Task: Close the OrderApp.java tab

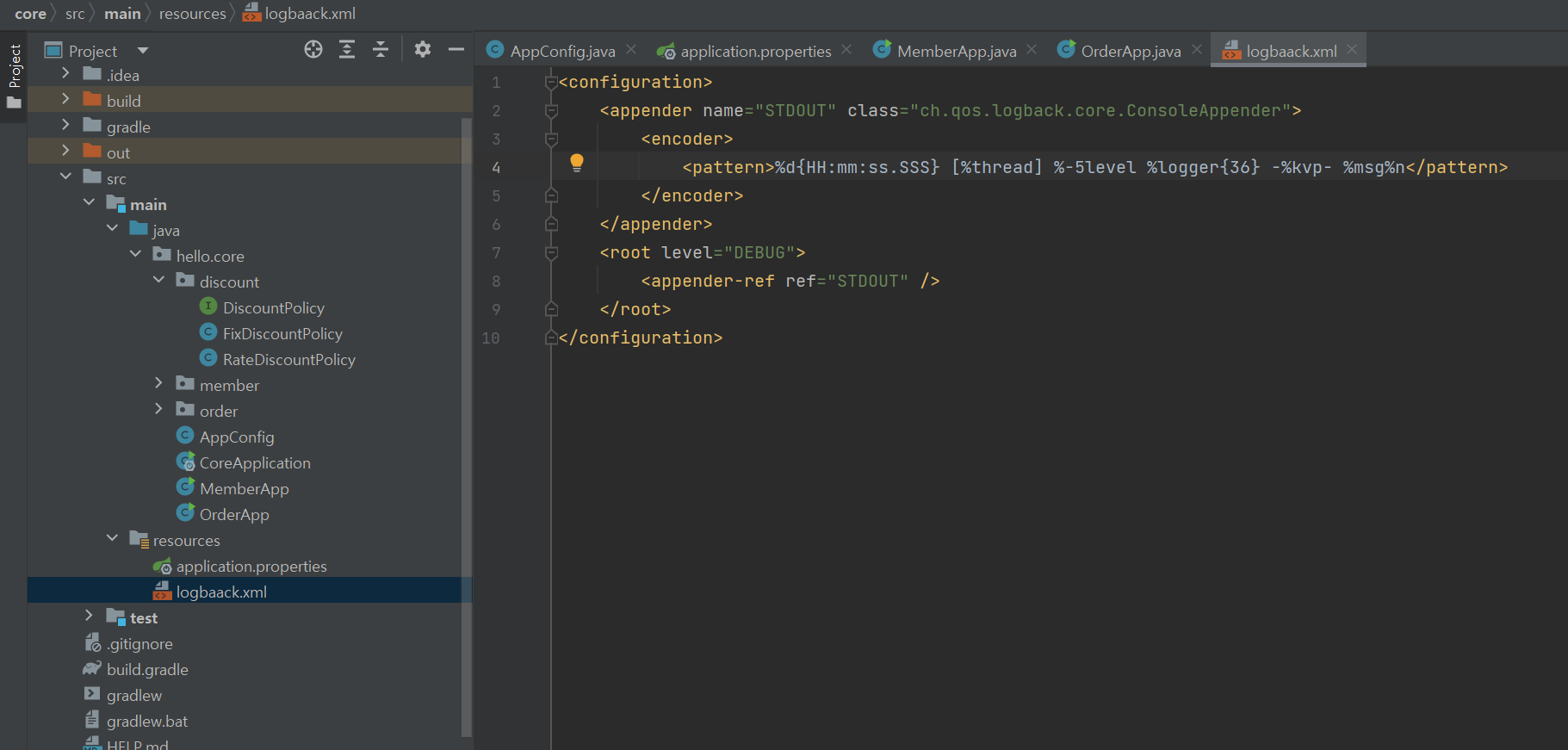Action: (1197, 49)
